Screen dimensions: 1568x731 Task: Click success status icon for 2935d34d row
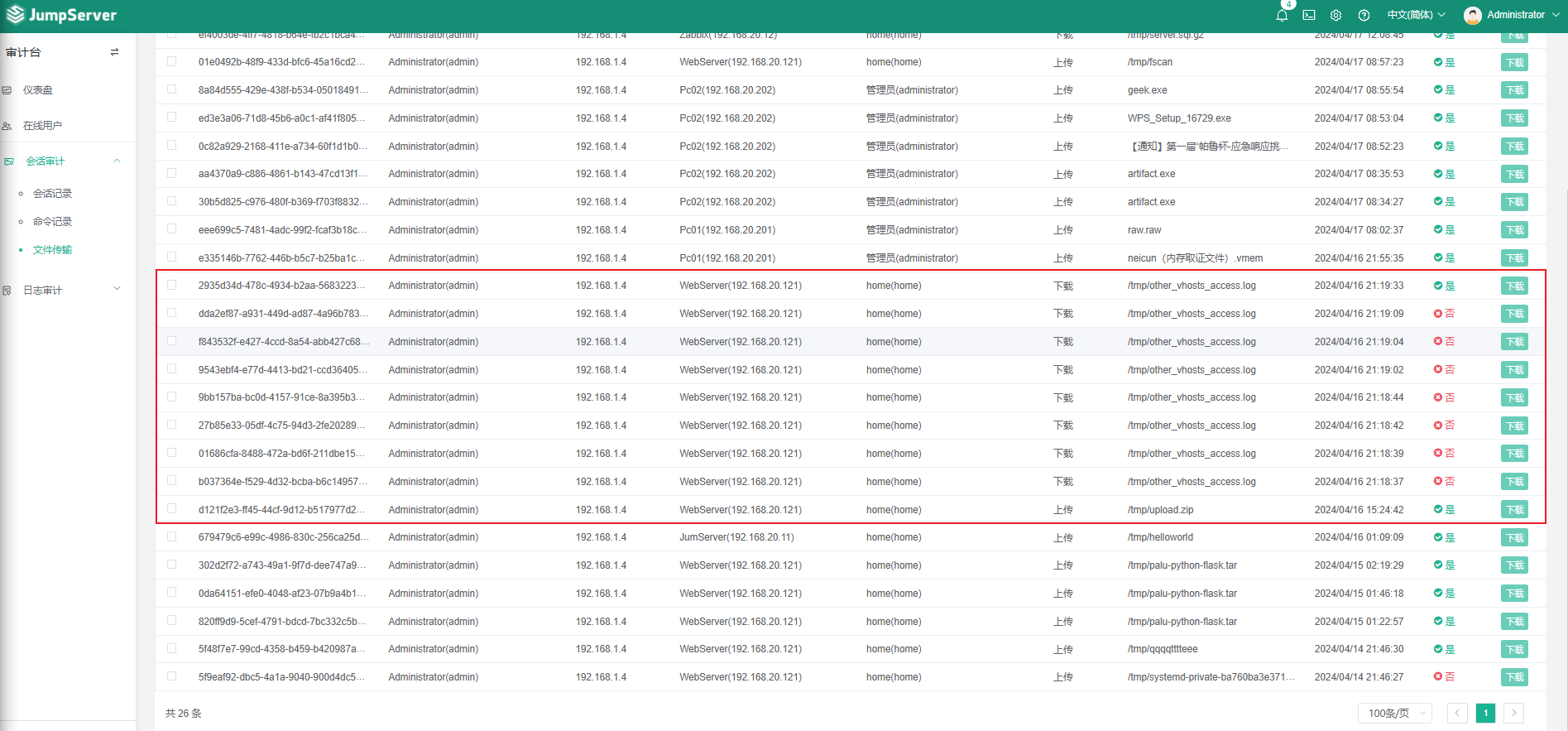pos(1438,286)
